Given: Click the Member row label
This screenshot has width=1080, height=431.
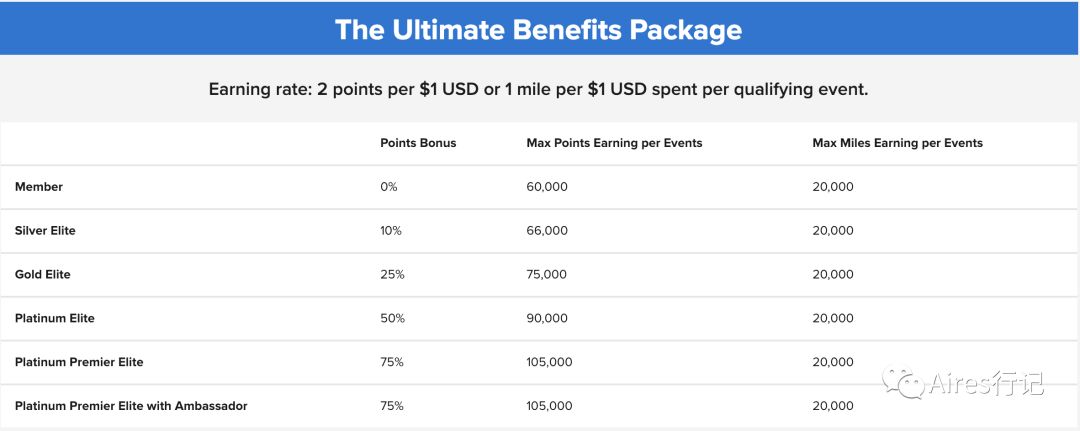Looking at the screenshot, I should point(39,187).
